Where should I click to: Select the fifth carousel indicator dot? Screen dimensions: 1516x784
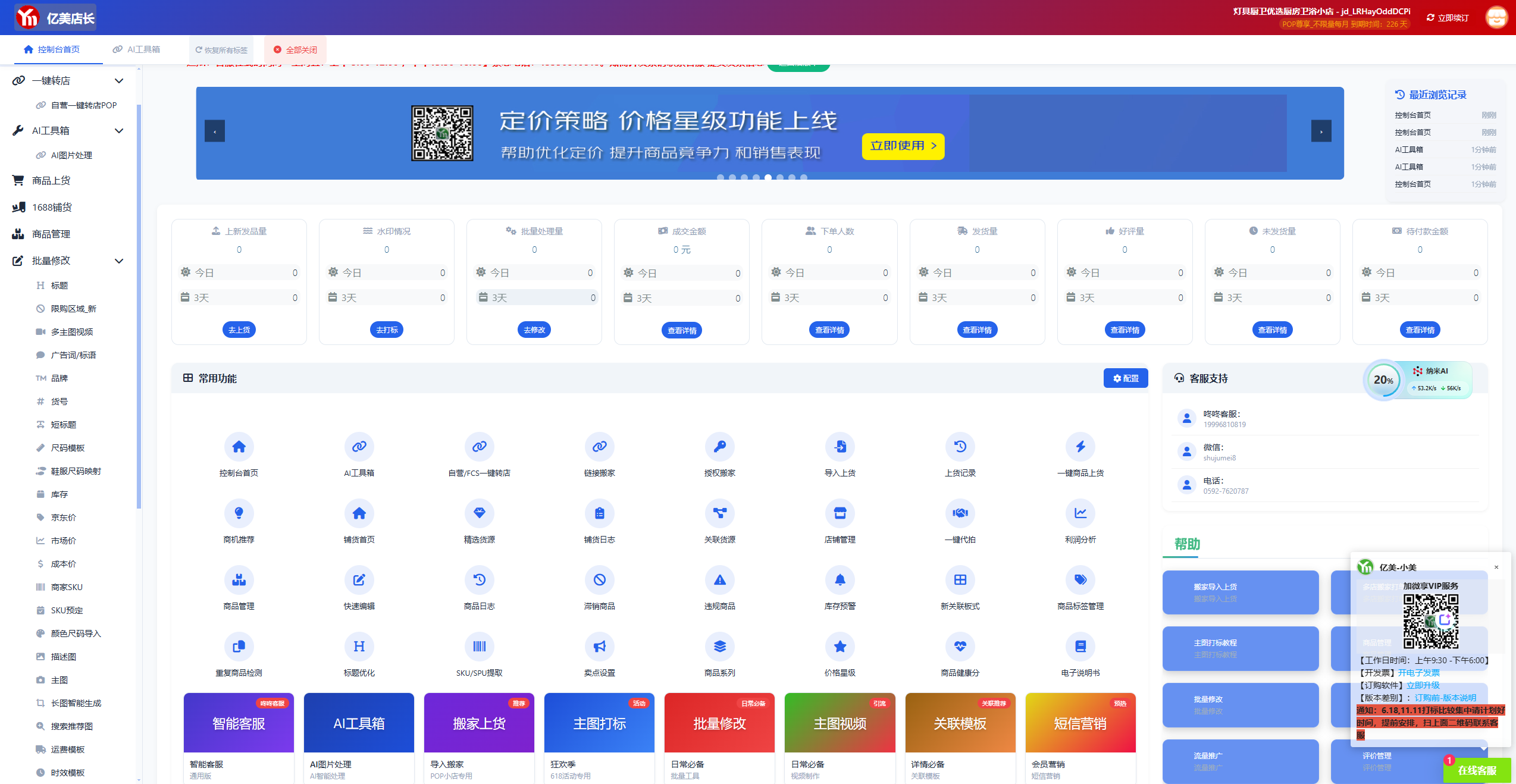pos(768,177)
